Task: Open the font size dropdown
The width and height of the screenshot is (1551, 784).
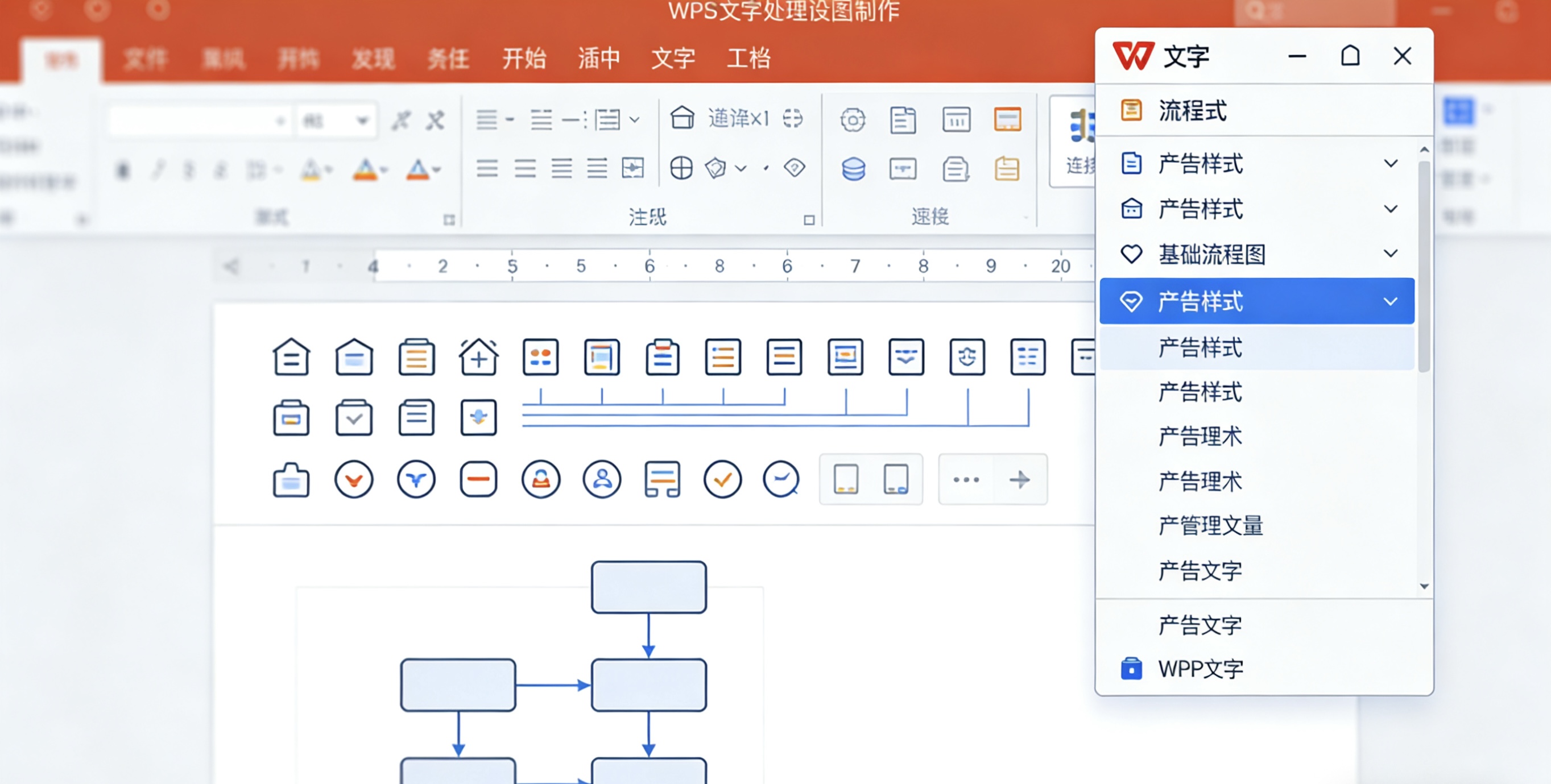Action: 362,120
